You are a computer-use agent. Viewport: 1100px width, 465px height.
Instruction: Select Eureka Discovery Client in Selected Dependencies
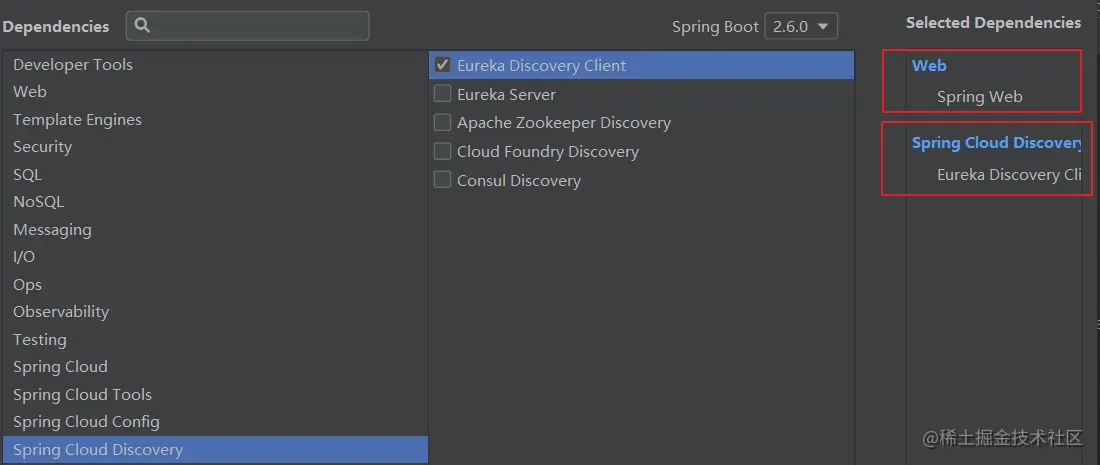pos(1008,175)
